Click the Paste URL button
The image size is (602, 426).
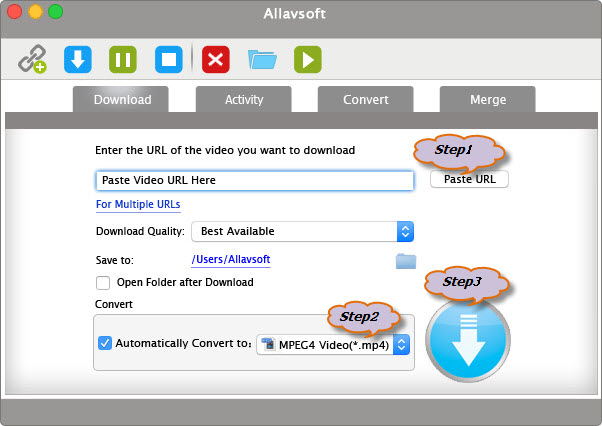[470, 179]
